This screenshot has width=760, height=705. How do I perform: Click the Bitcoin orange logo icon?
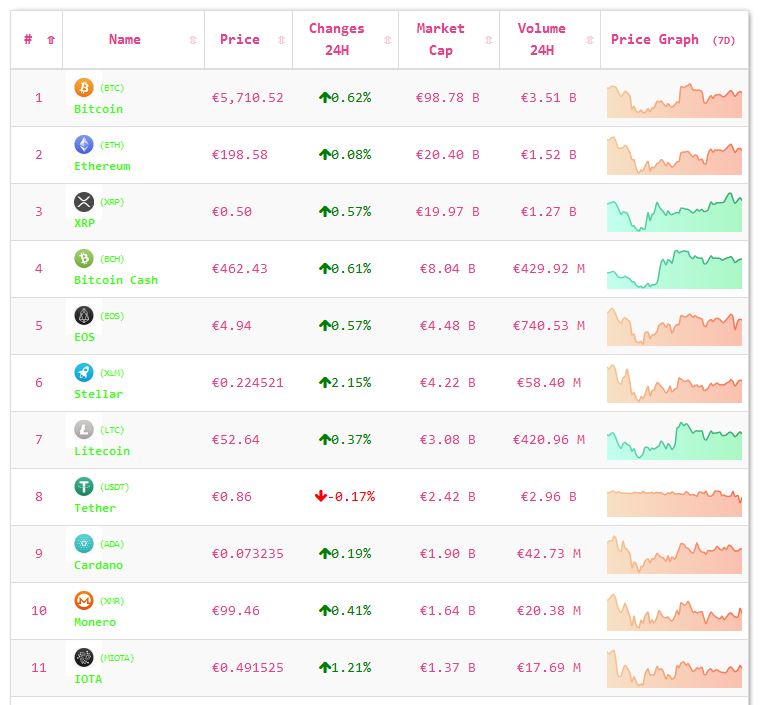[x=84, y=88]
